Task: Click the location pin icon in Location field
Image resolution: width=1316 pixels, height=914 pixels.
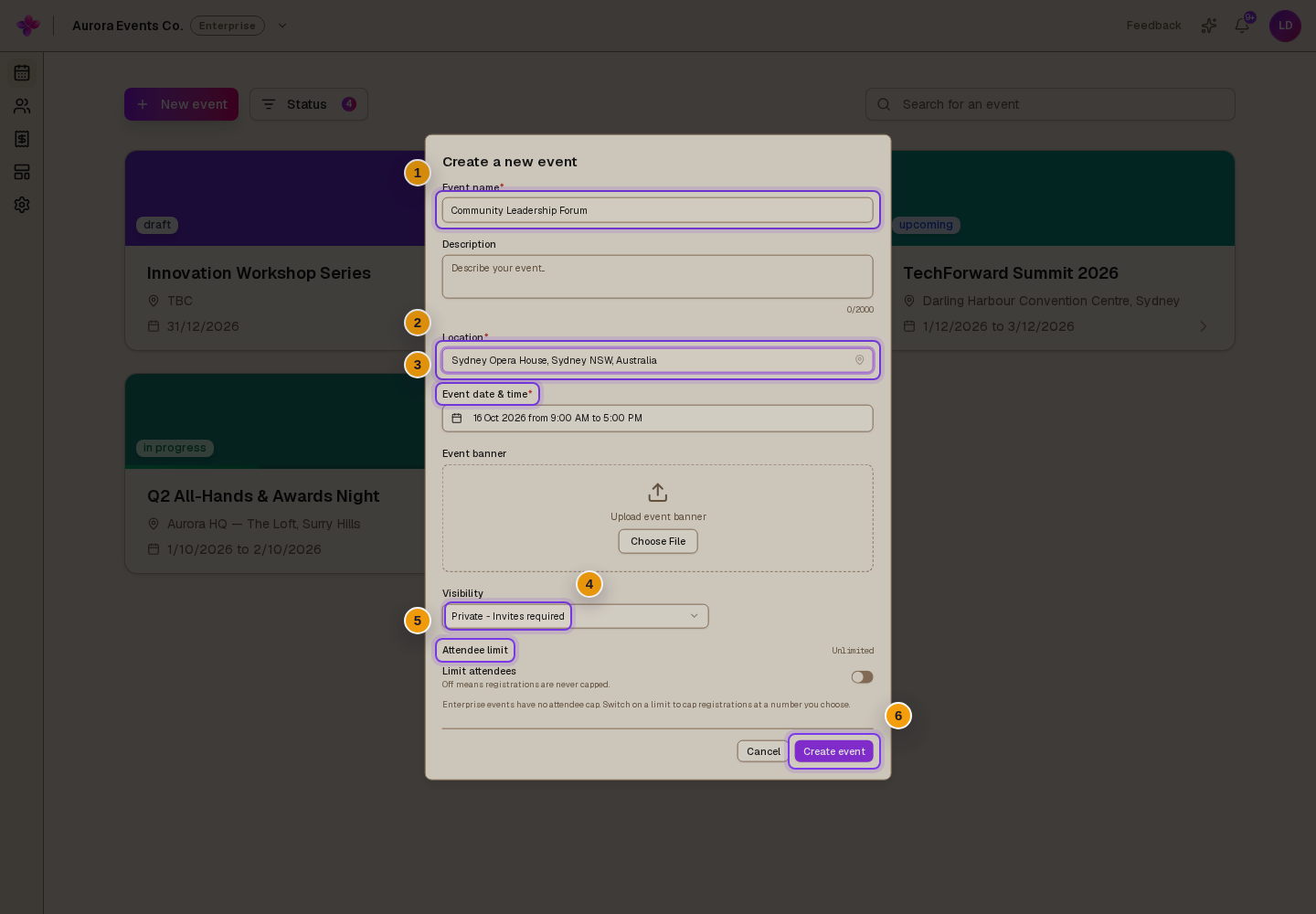Action: 859,360
